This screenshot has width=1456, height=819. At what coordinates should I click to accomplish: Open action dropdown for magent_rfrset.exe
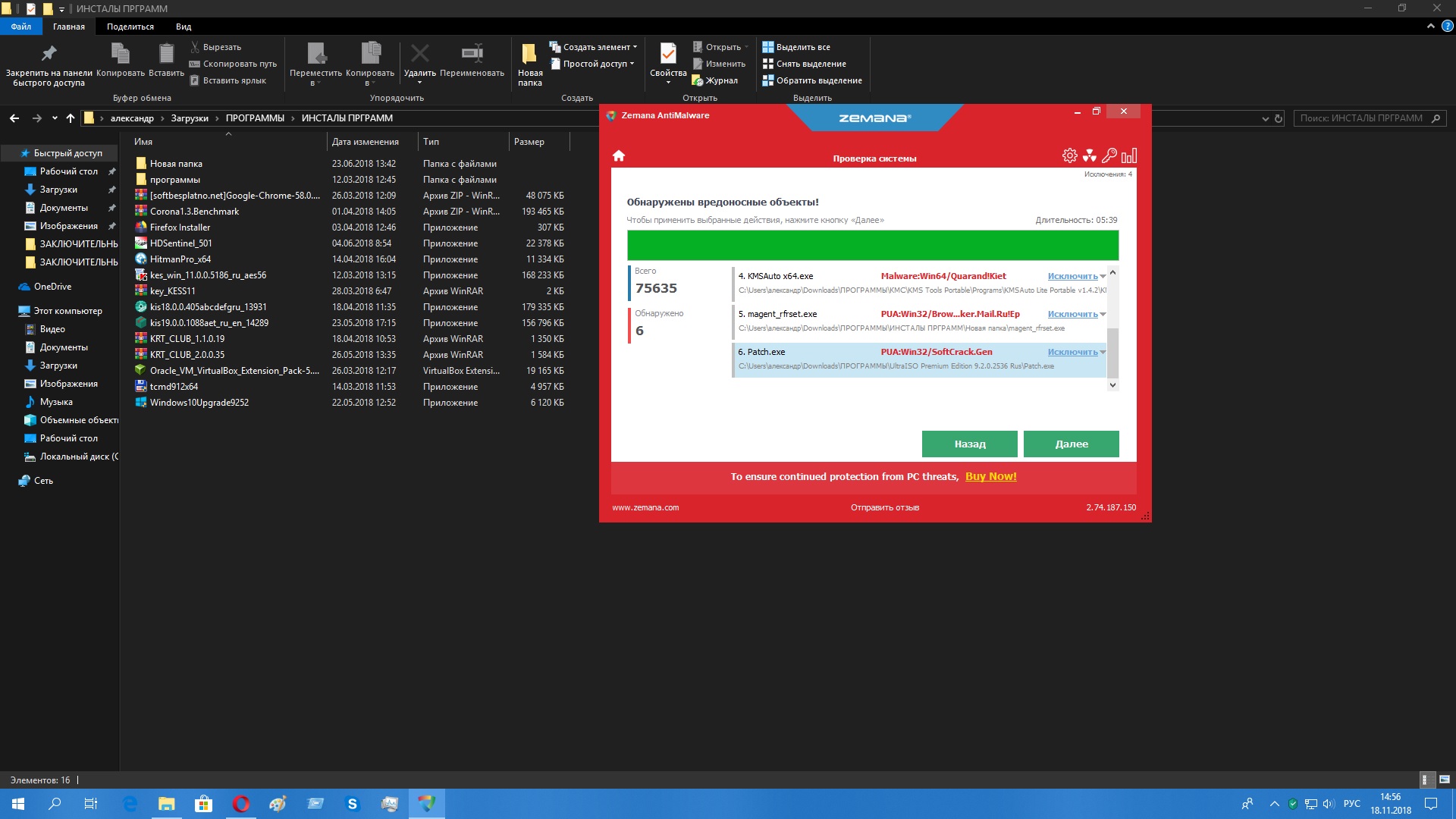(1103, 315)
